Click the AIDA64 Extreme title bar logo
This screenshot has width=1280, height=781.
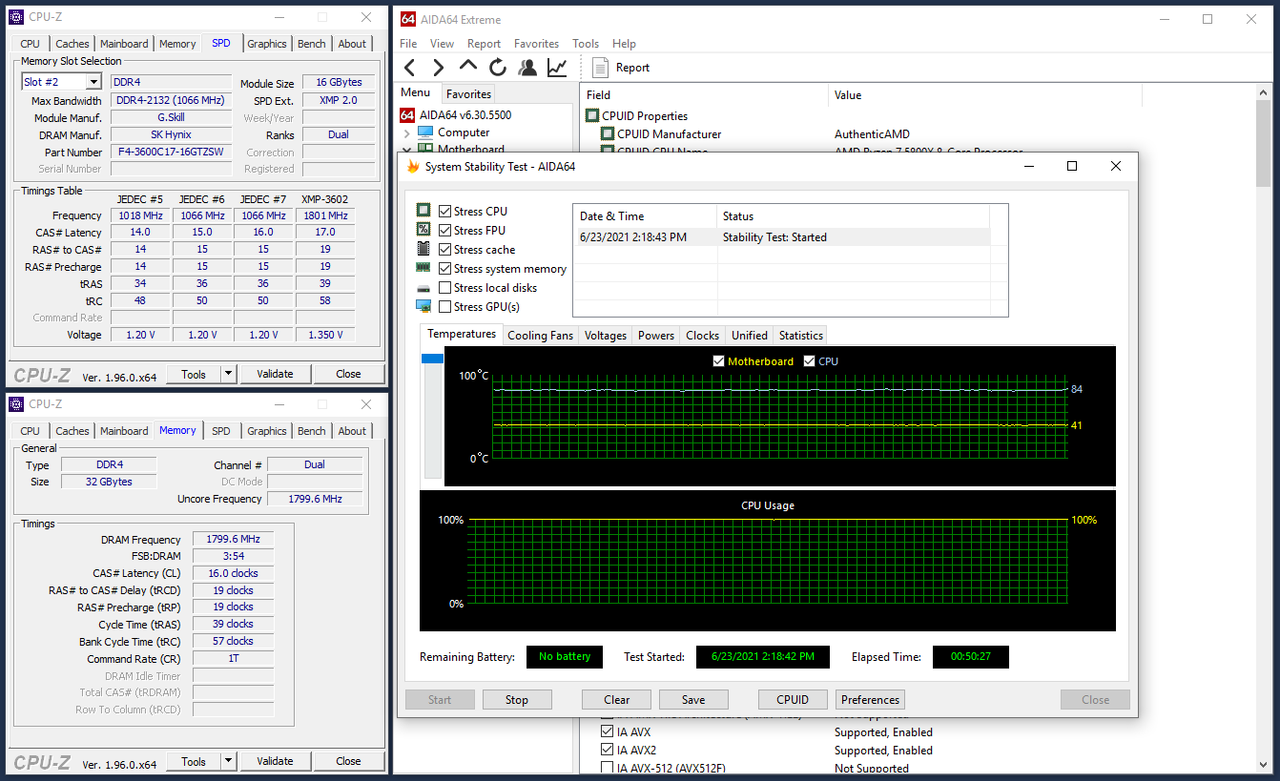point(406,19)
